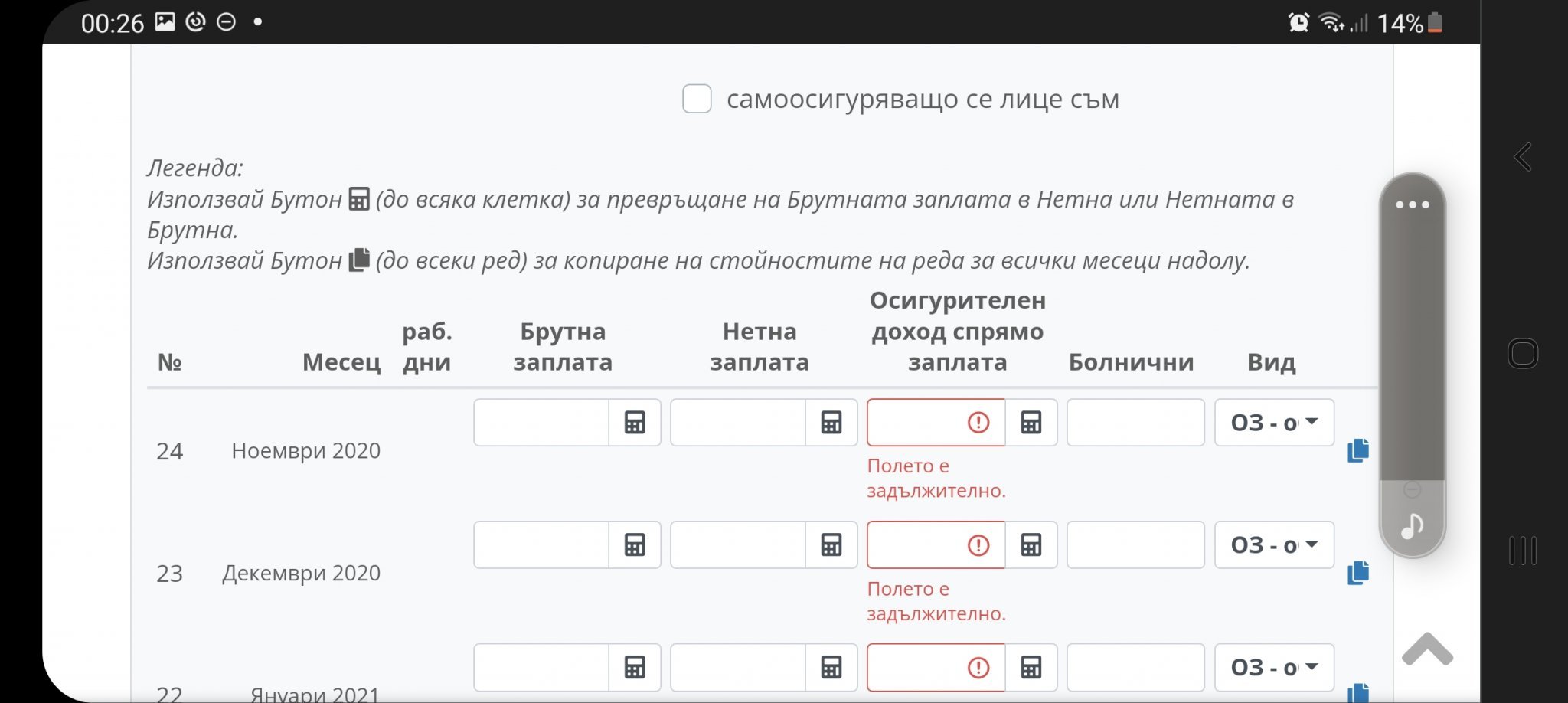1568x703 pixels.
Task: Open the Вид dropdown for Декември 2020
Action: point(1274,545)
